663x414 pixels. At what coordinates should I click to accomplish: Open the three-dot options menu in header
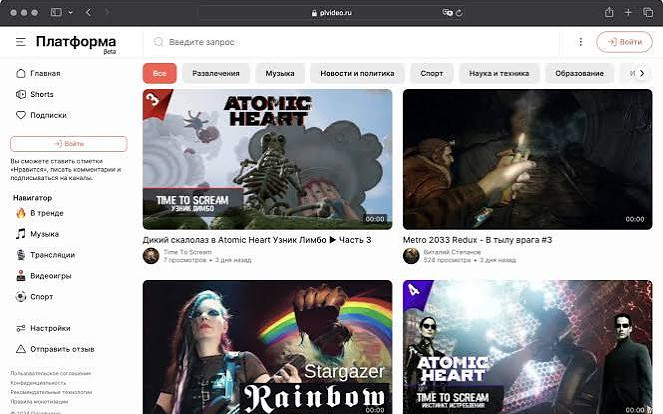pyautogui.click(x=581, y=41)
